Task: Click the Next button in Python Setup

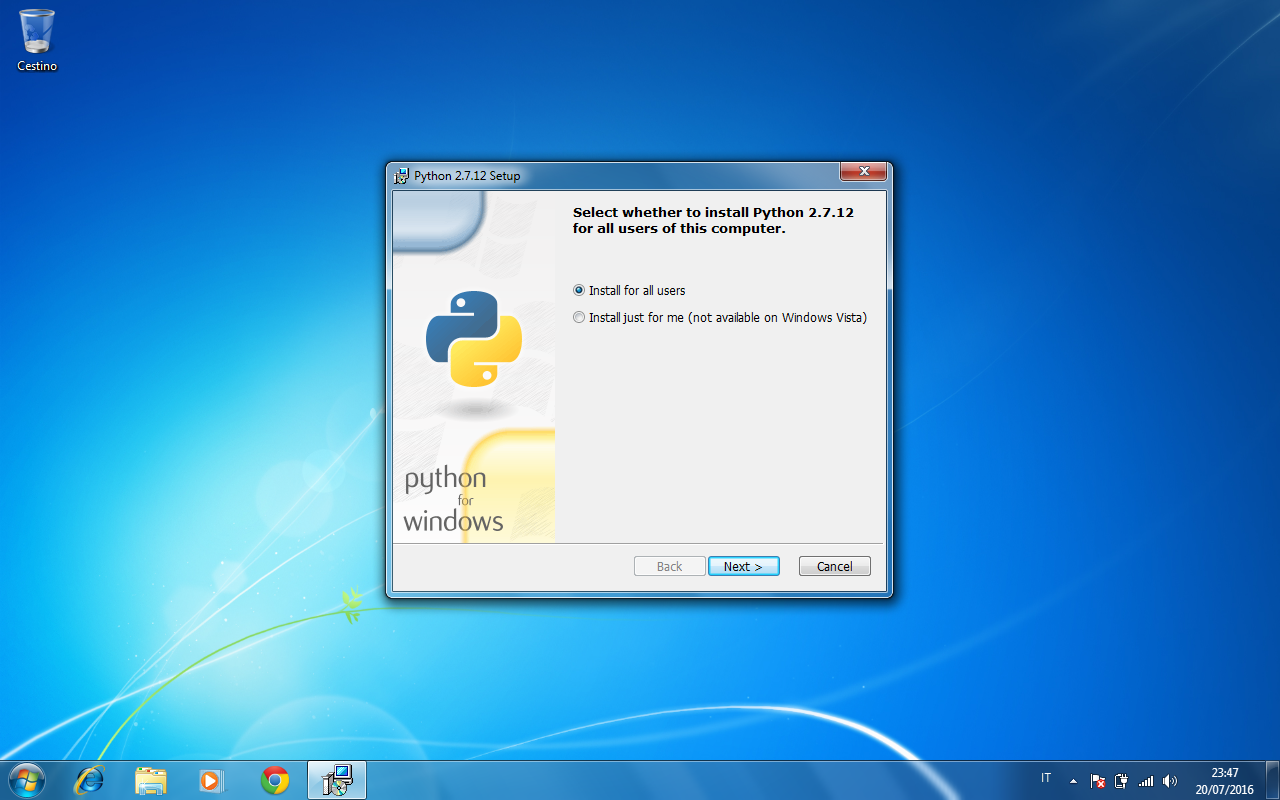Action: (x=744, y=566)
